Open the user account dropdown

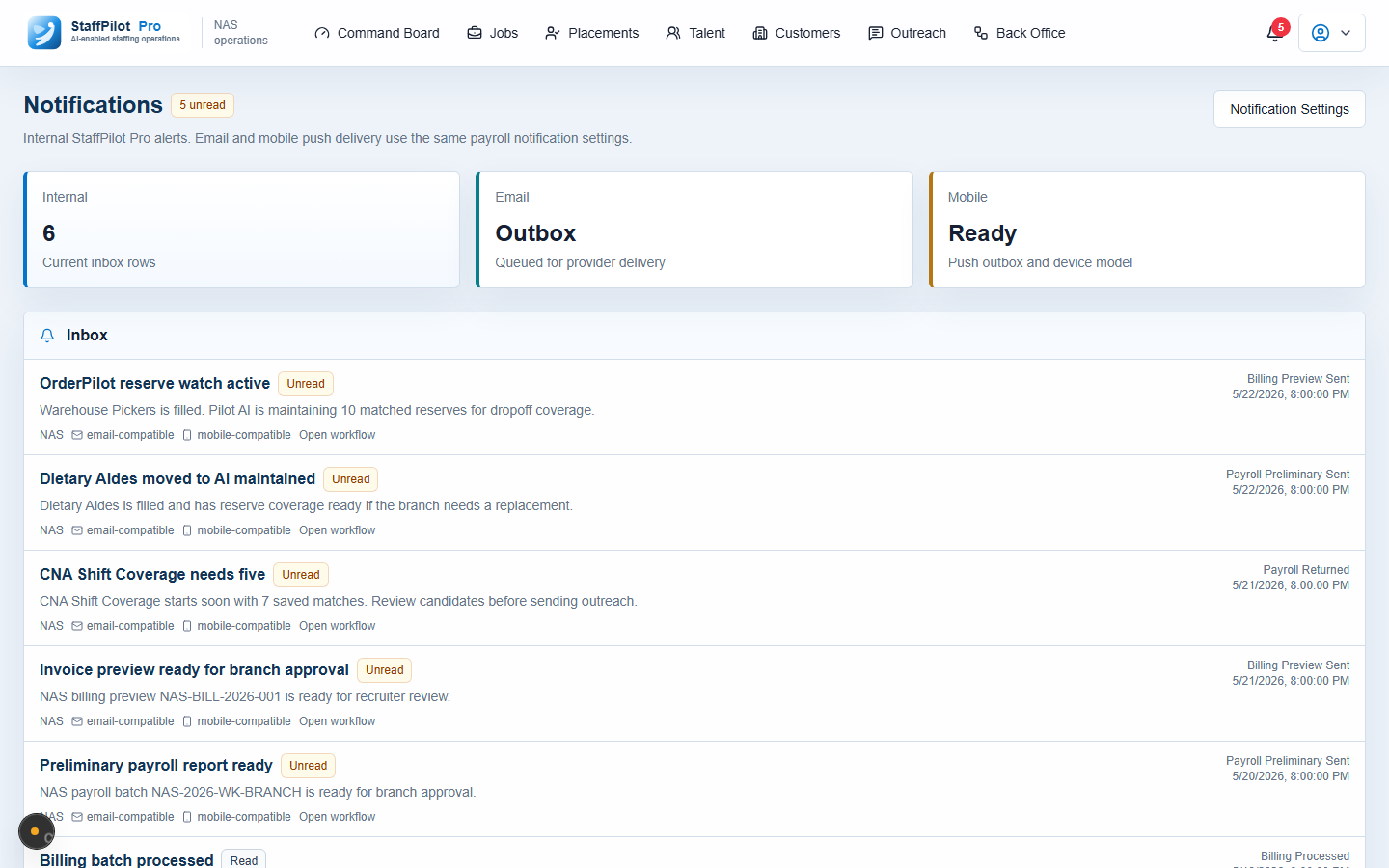(x=1332, y=33)
